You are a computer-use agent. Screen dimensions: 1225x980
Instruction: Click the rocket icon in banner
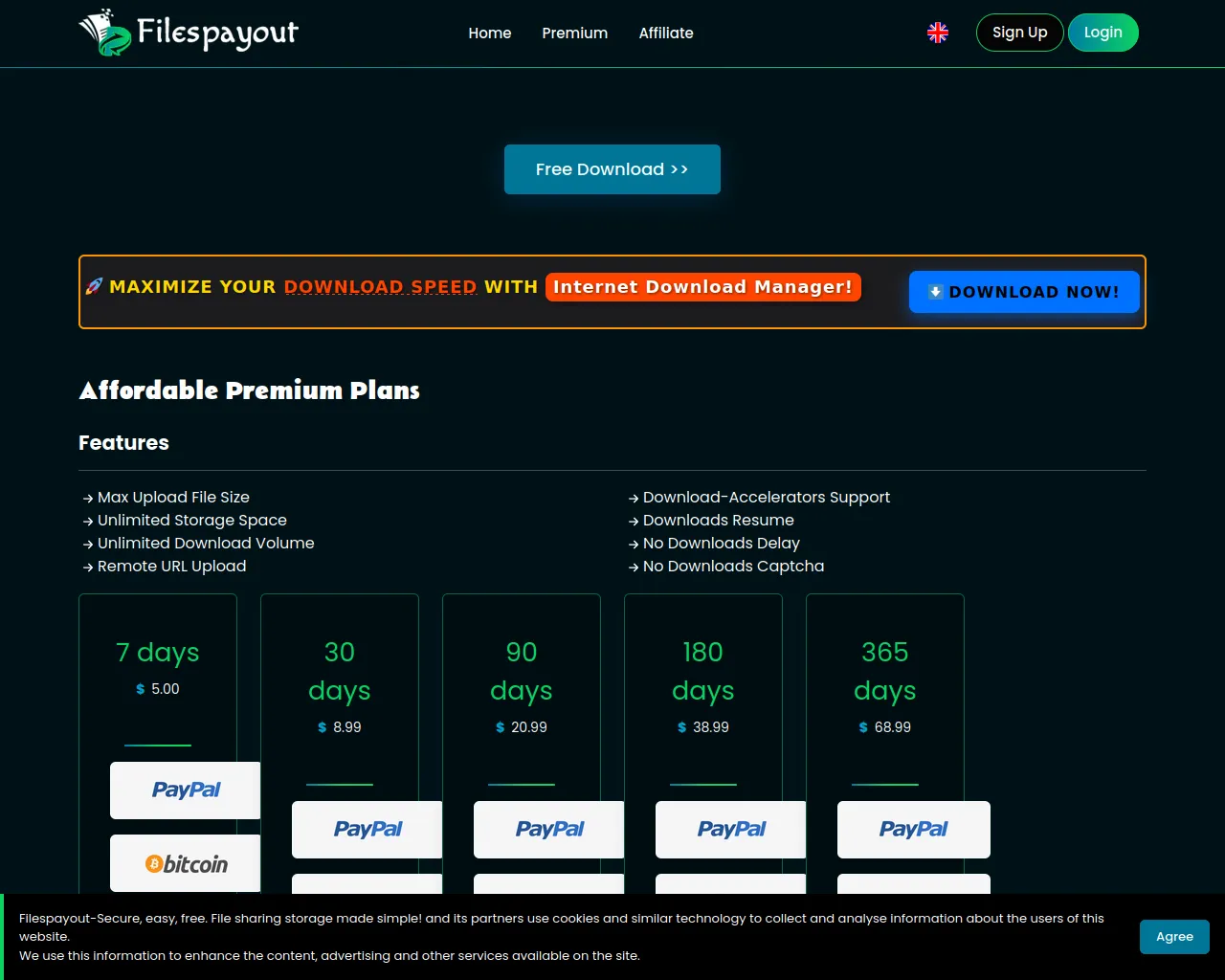pyautogui.click(x=94, y=286)
